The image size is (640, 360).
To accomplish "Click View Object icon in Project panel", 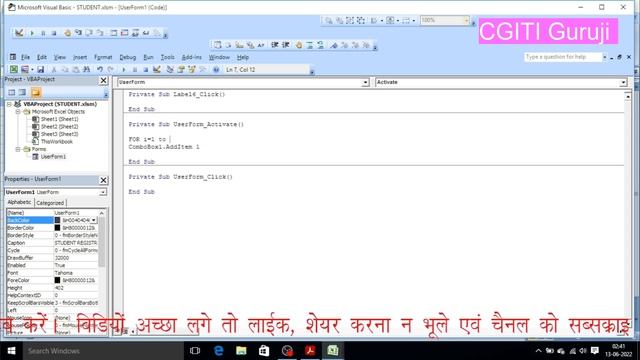I will coord(22,93).
